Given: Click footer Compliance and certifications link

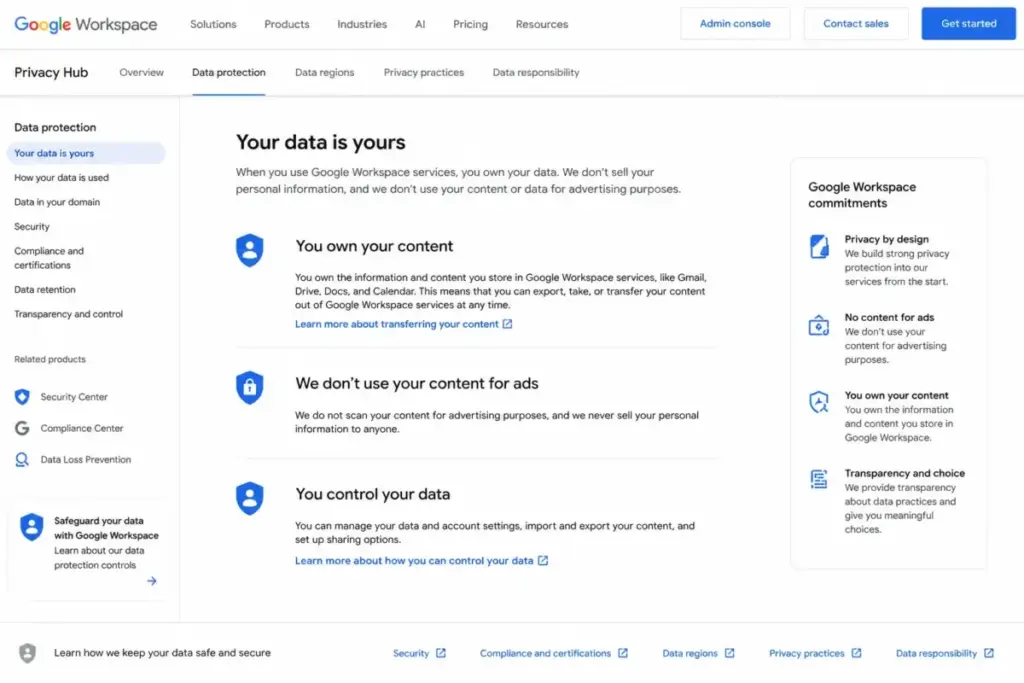Looking at the screenshot, I should coord(545,653).
